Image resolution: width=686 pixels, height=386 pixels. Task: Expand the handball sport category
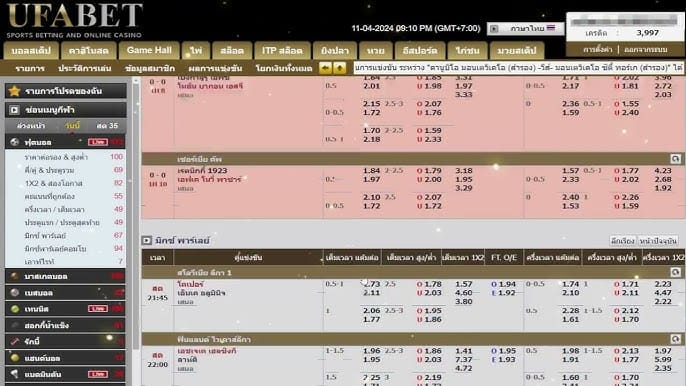(x=66, y=358)
